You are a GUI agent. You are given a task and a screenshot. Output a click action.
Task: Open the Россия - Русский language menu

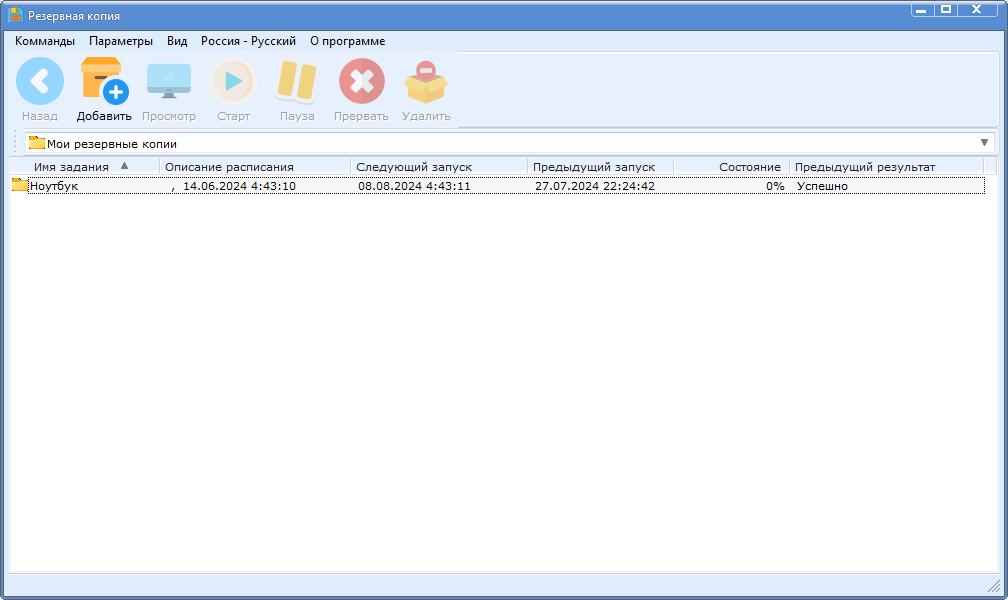(x=248, y=41)
